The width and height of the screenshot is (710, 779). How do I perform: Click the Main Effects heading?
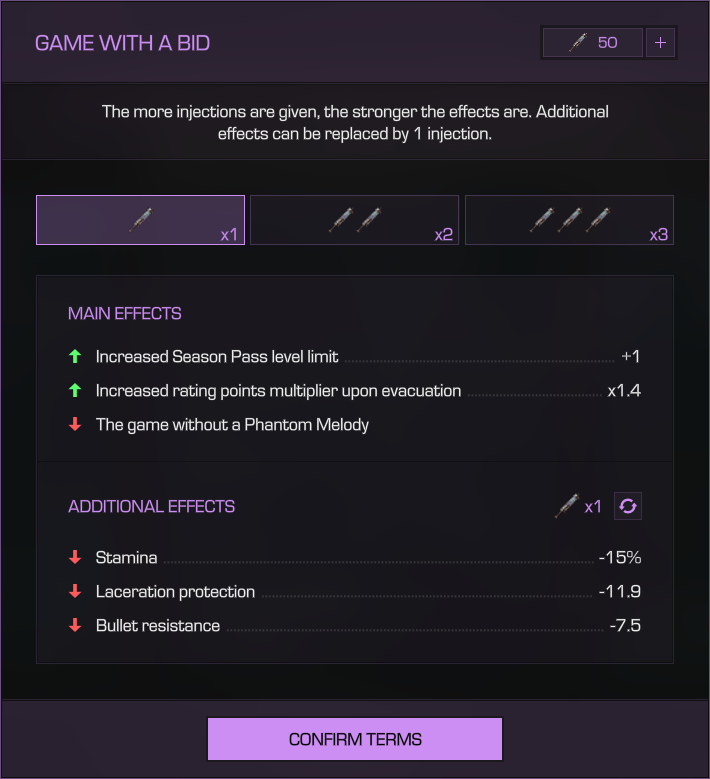pyautogui.click(x=125, y=313)
